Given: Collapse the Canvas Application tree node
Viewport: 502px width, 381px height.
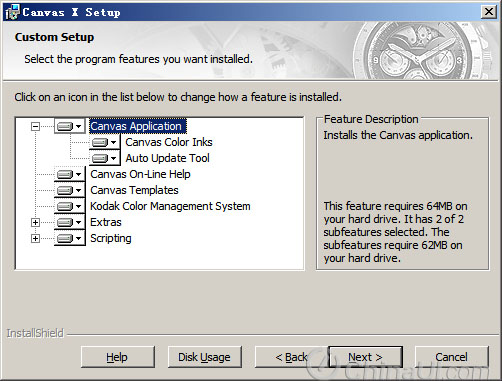Looking at the screenshot, I should tap(35, 126).
